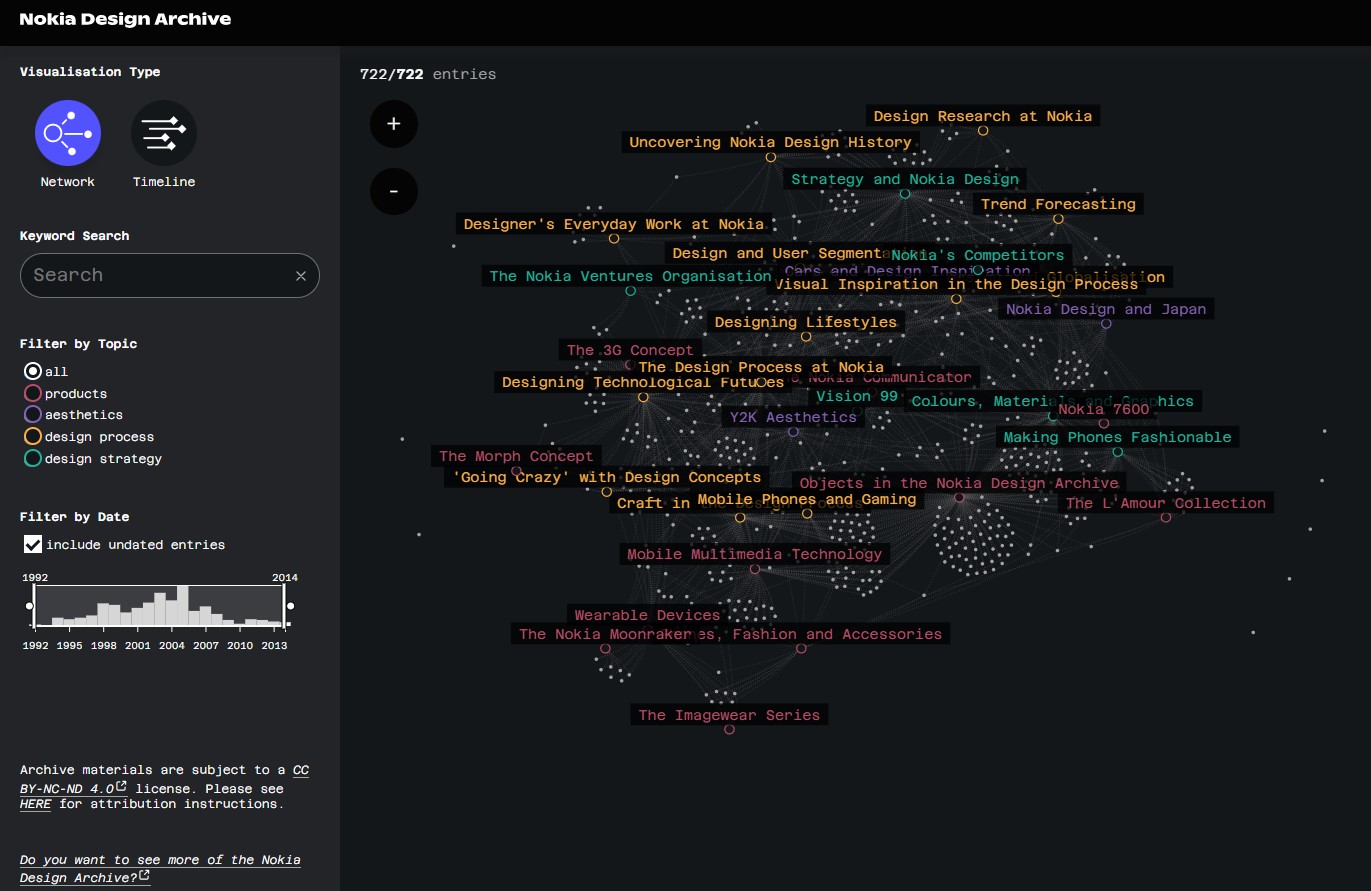This screenshot has width=1371, height=891.
Task: Open the 'Nokia 7600' node
Action: 1104,409
